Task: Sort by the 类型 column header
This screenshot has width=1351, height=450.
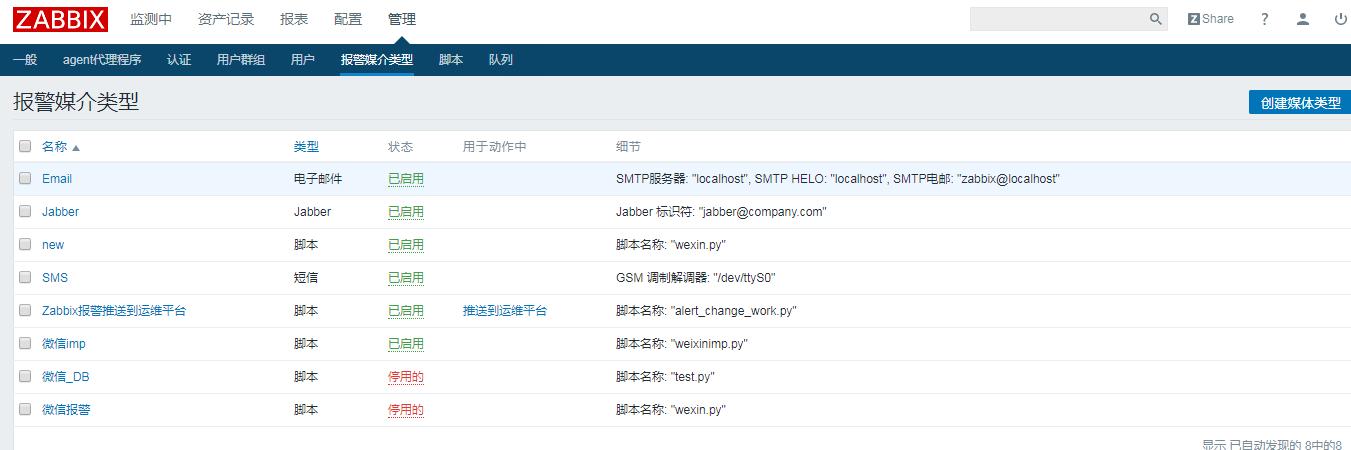Action: (x=306, y=147)
